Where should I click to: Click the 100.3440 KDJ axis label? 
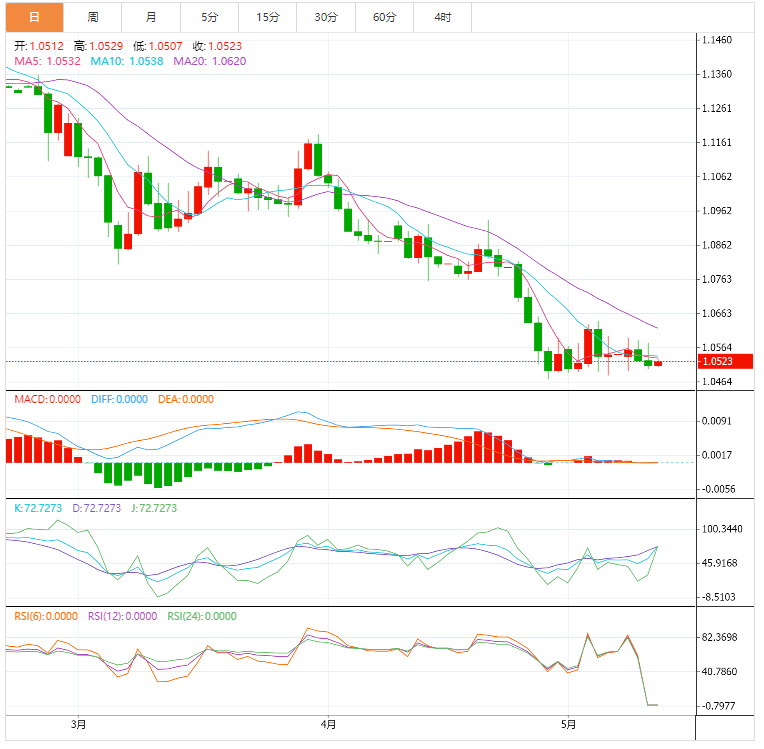[x=722, y=529]
